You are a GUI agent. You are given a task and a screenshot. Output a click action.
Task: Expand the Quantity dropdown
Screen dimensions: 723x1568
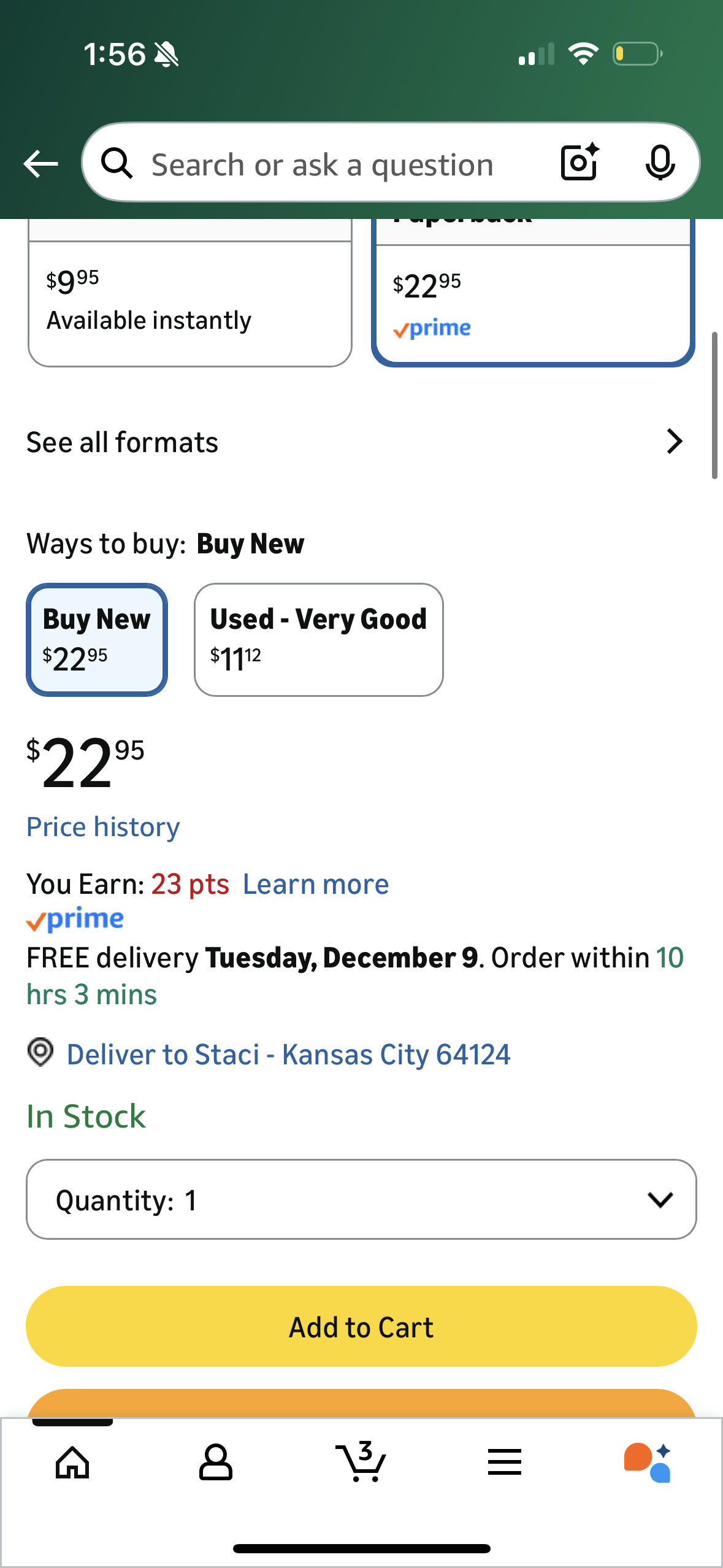[361, 1199]
